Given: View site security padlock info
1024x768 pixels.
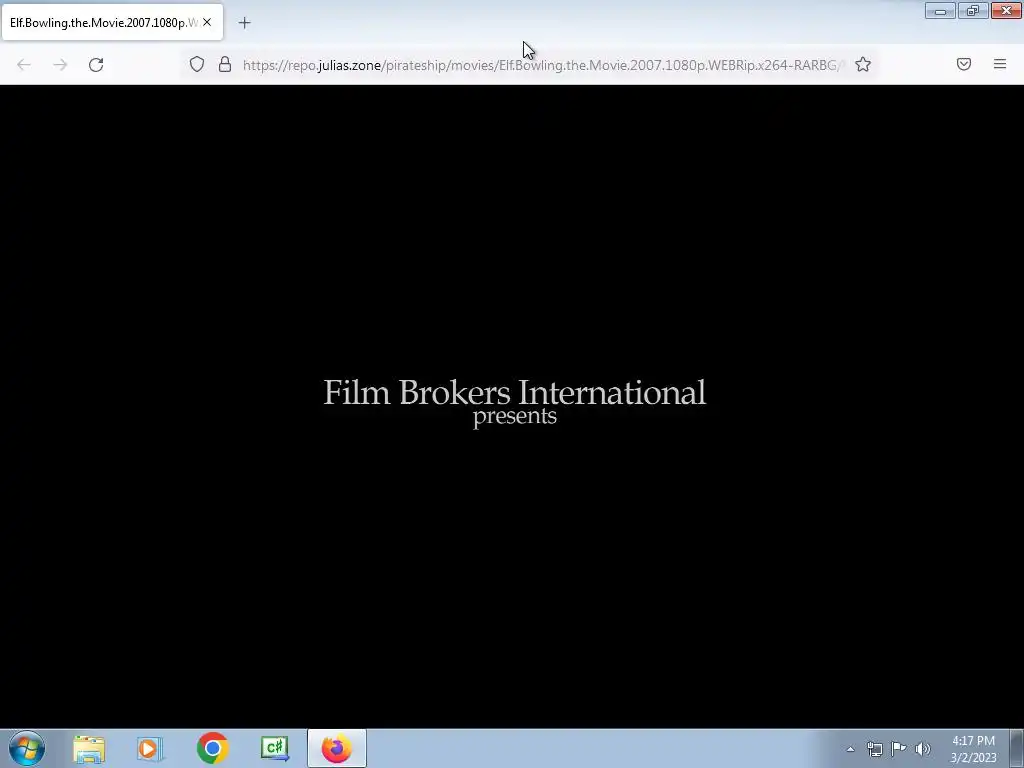Looking at the screenshot, I should coord(225,64).
